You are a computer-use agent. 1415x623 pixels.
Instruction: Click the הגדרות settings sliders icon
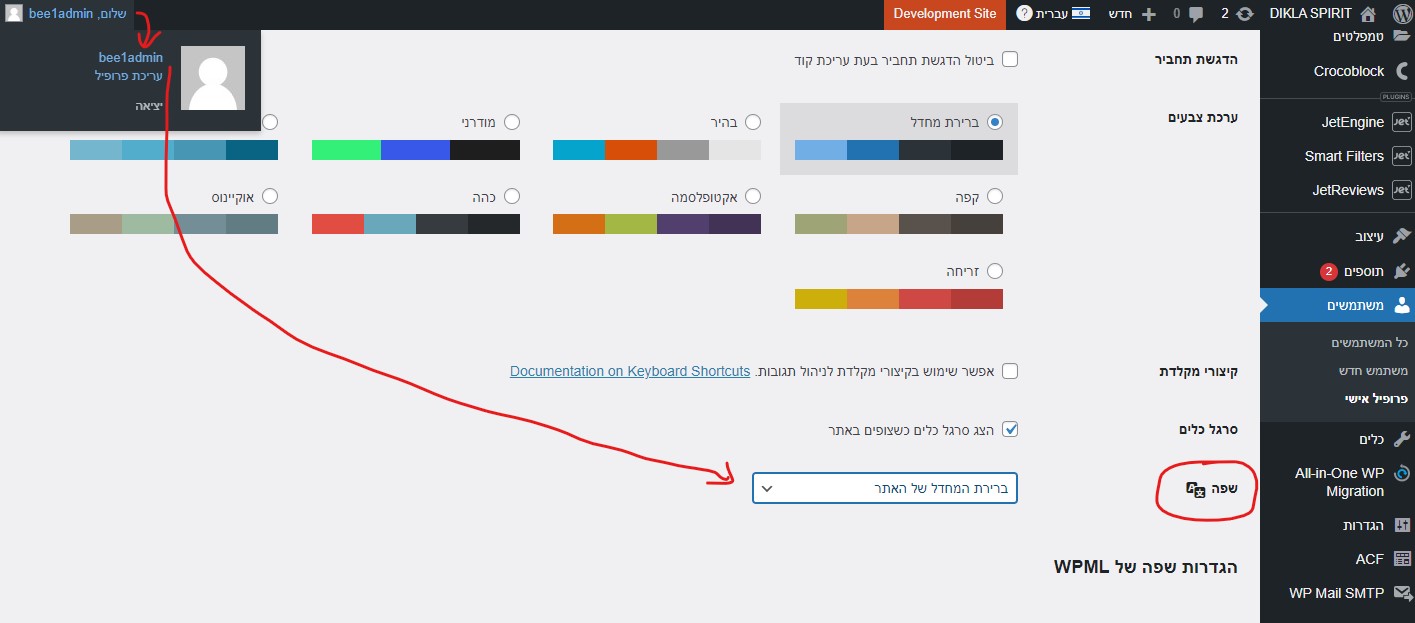[1401, 525]
